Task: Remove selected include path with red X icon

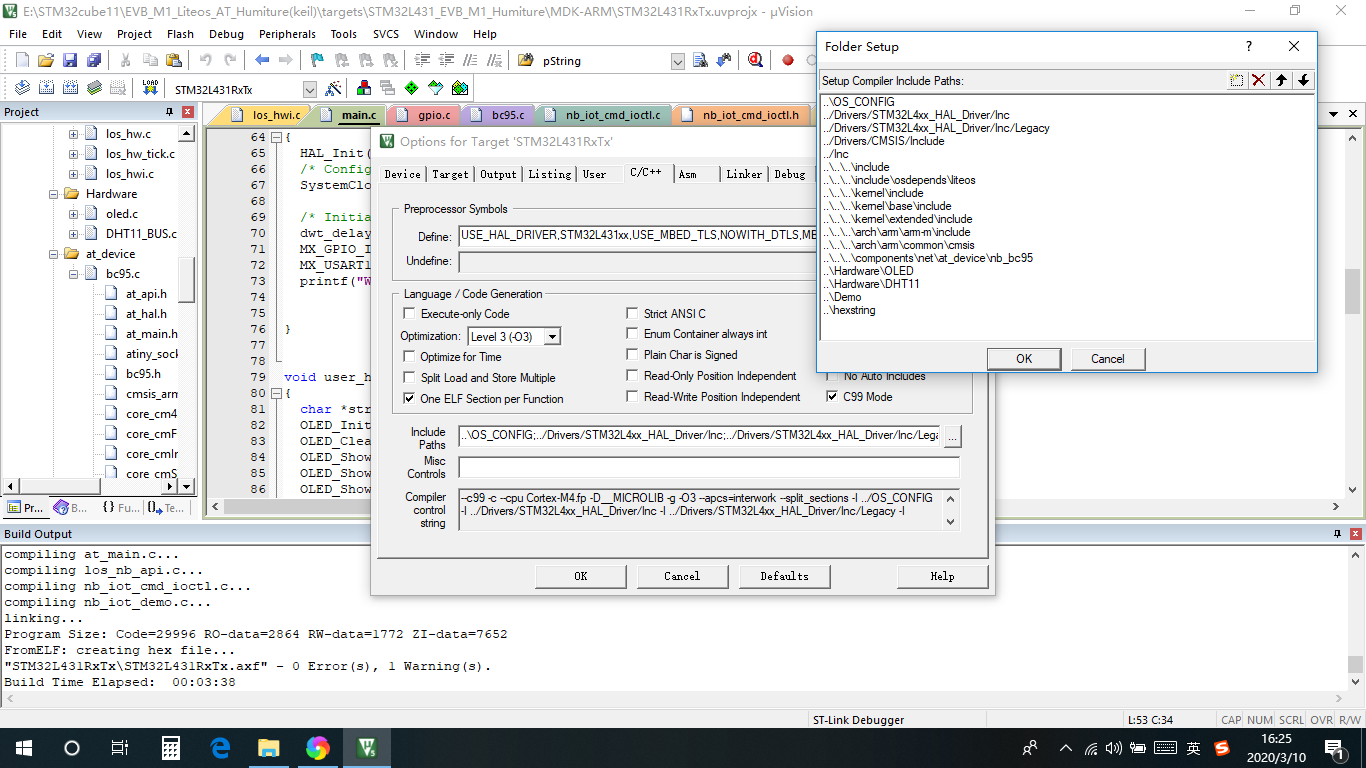Action: (1258, 80)
